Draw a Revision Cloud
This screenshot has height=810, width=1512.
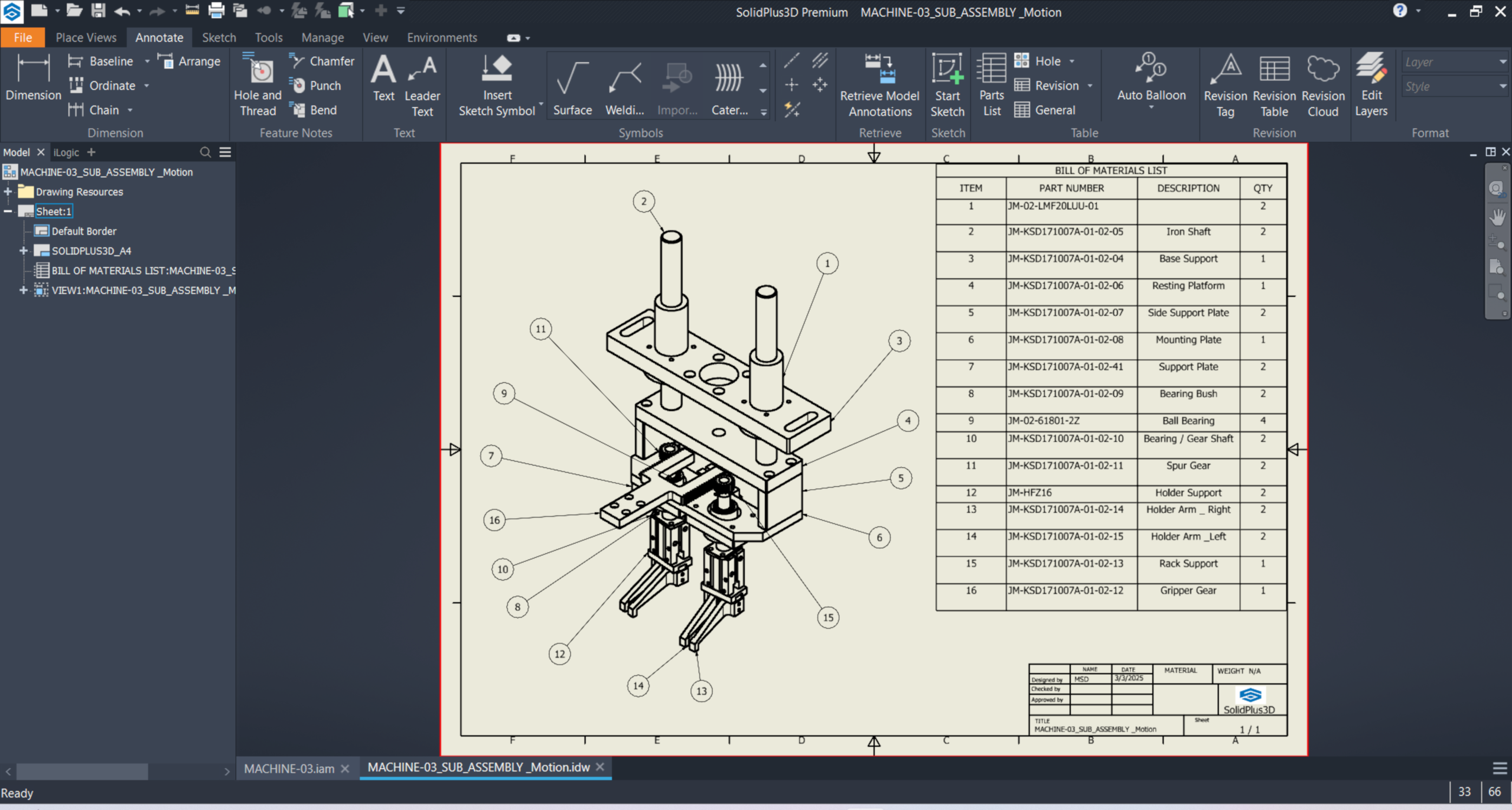click(x=1323, y=86)
